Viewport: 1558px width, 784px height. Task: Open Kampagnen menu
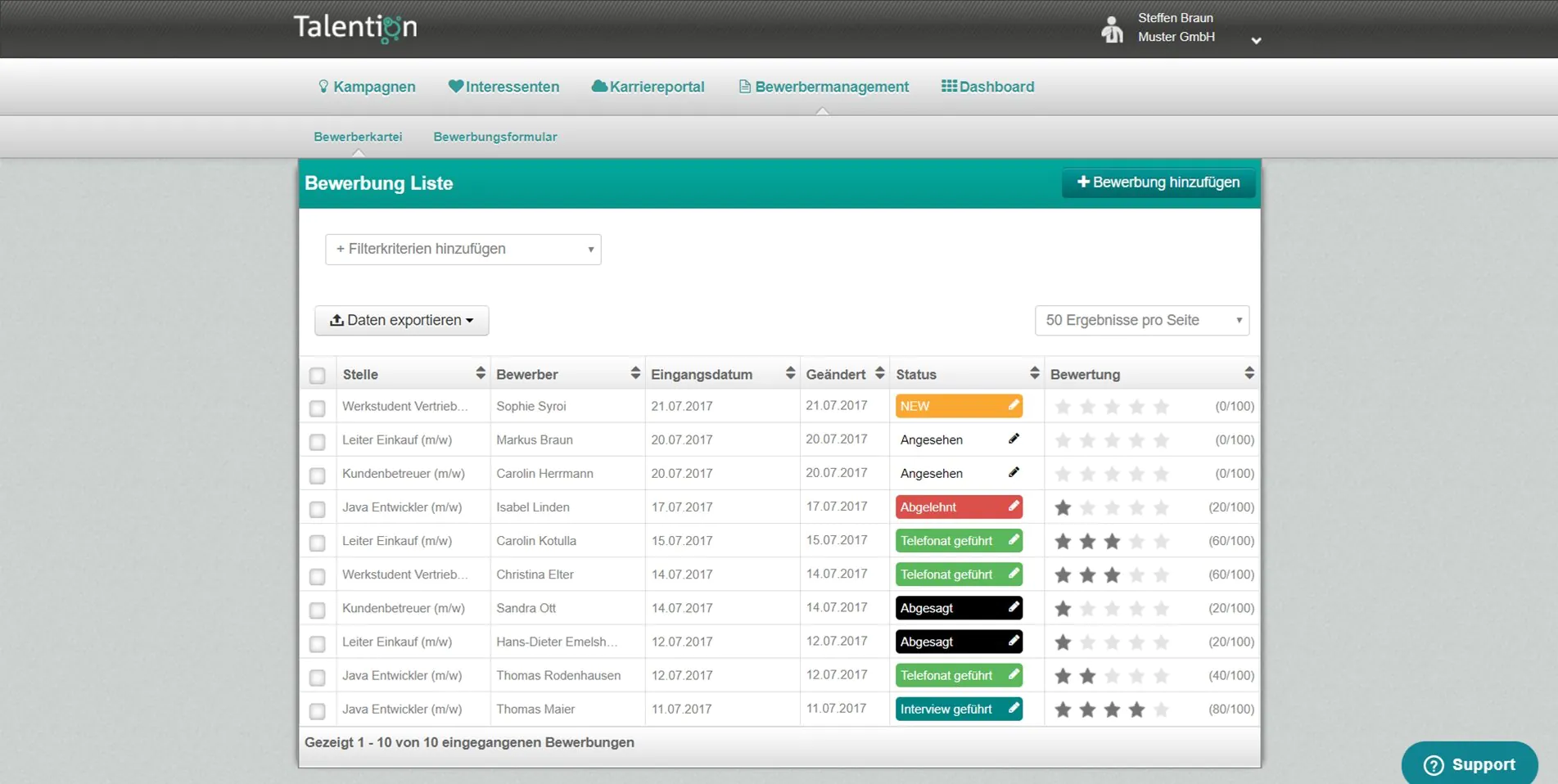tap(367, 87)
